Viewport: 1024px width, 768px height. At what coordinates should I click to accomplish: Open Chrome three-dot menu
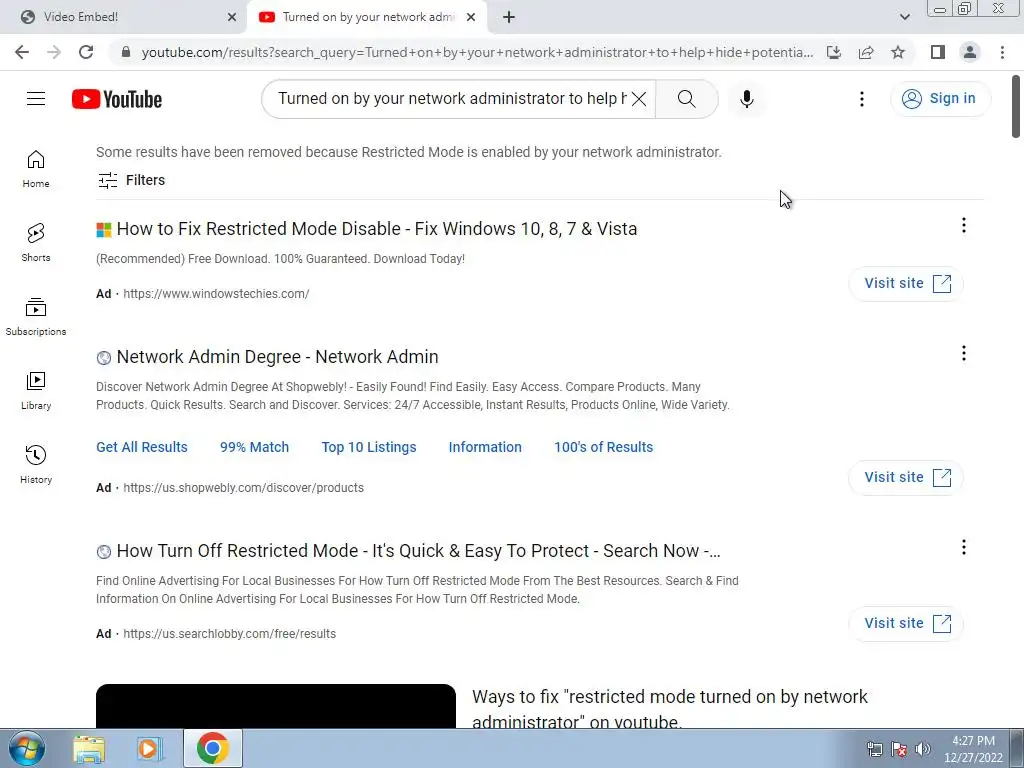pyautogui.click(x=1002, y=52)
